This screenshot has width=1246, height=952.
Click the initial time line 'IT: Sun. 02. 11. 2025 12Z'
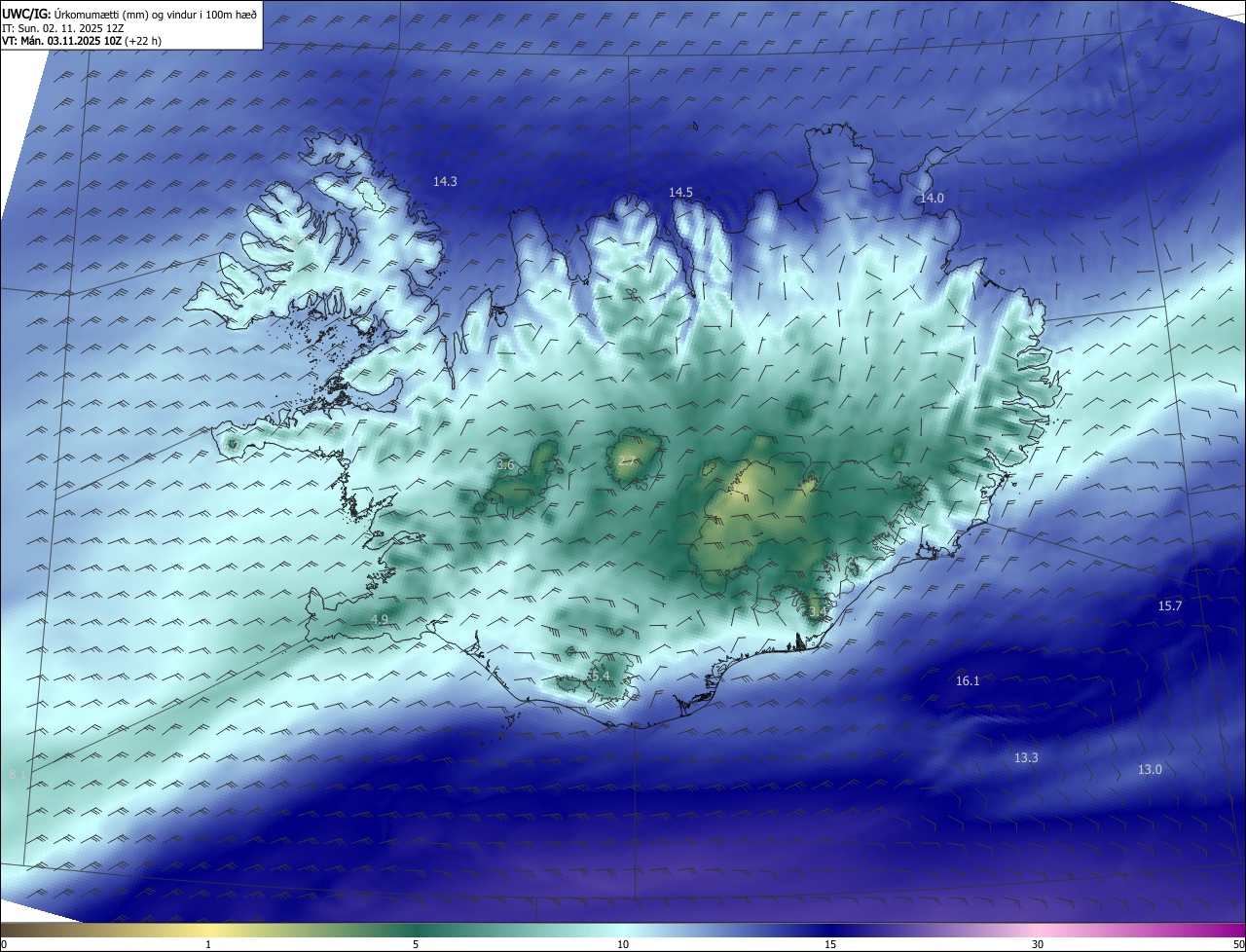[62, 28]
